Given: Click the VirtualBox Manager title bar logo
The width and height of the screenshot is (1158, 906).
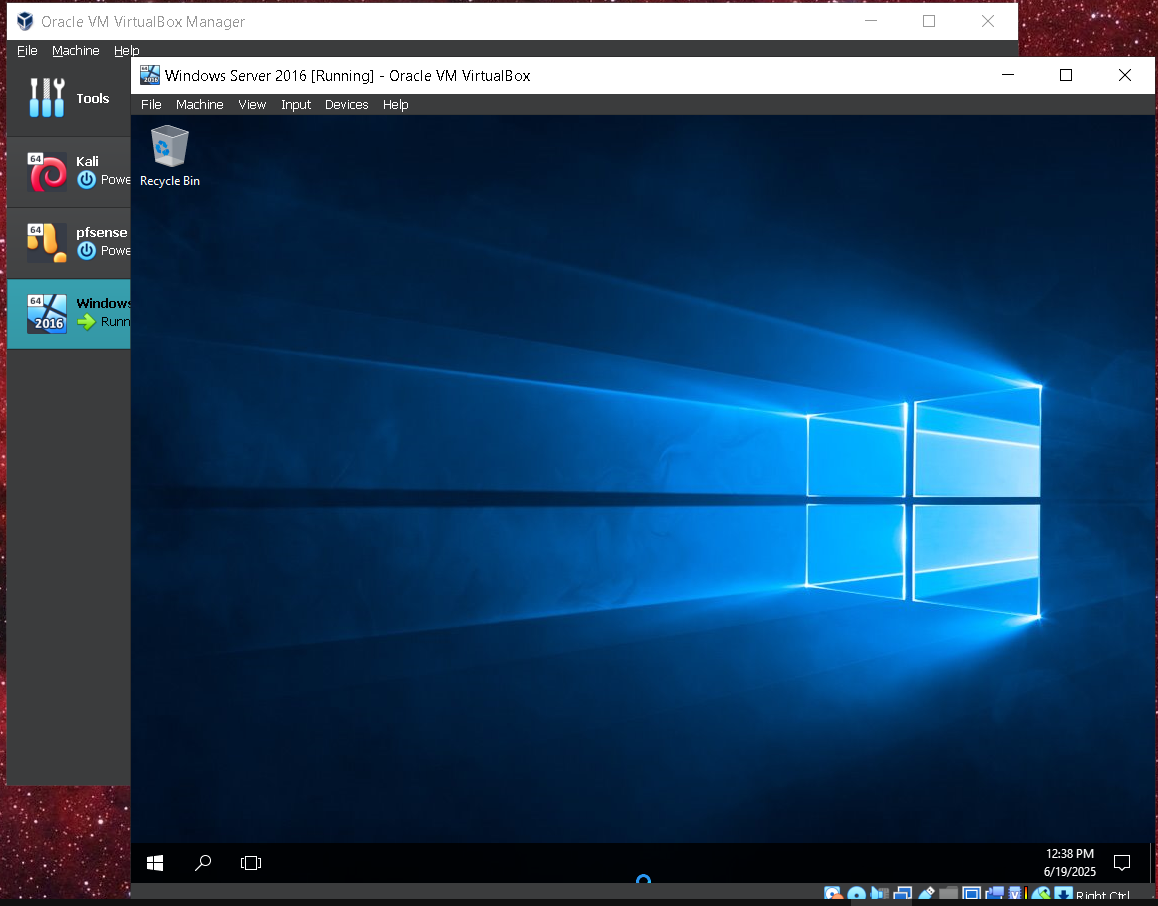Looking at the screenshot, I should pos(25,21).
